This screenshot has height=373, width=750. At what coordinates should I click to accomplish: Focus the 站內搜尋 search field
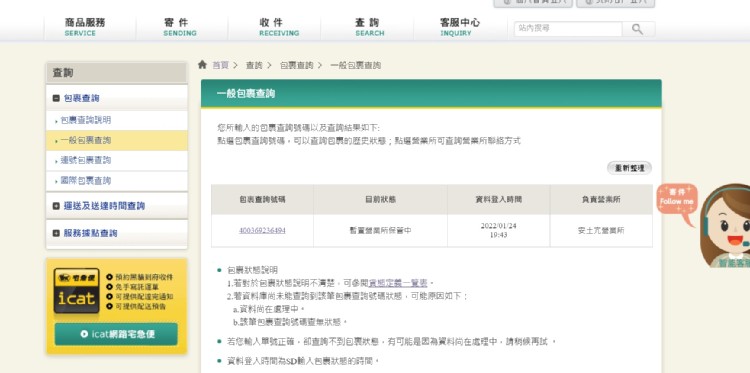click(x=568, y=29)
